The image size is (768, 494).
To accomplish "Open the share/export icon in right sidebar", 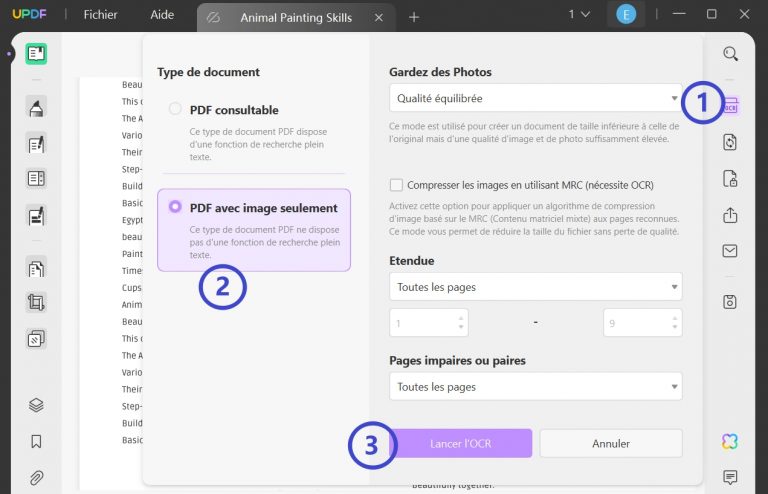I will (731, 215).
